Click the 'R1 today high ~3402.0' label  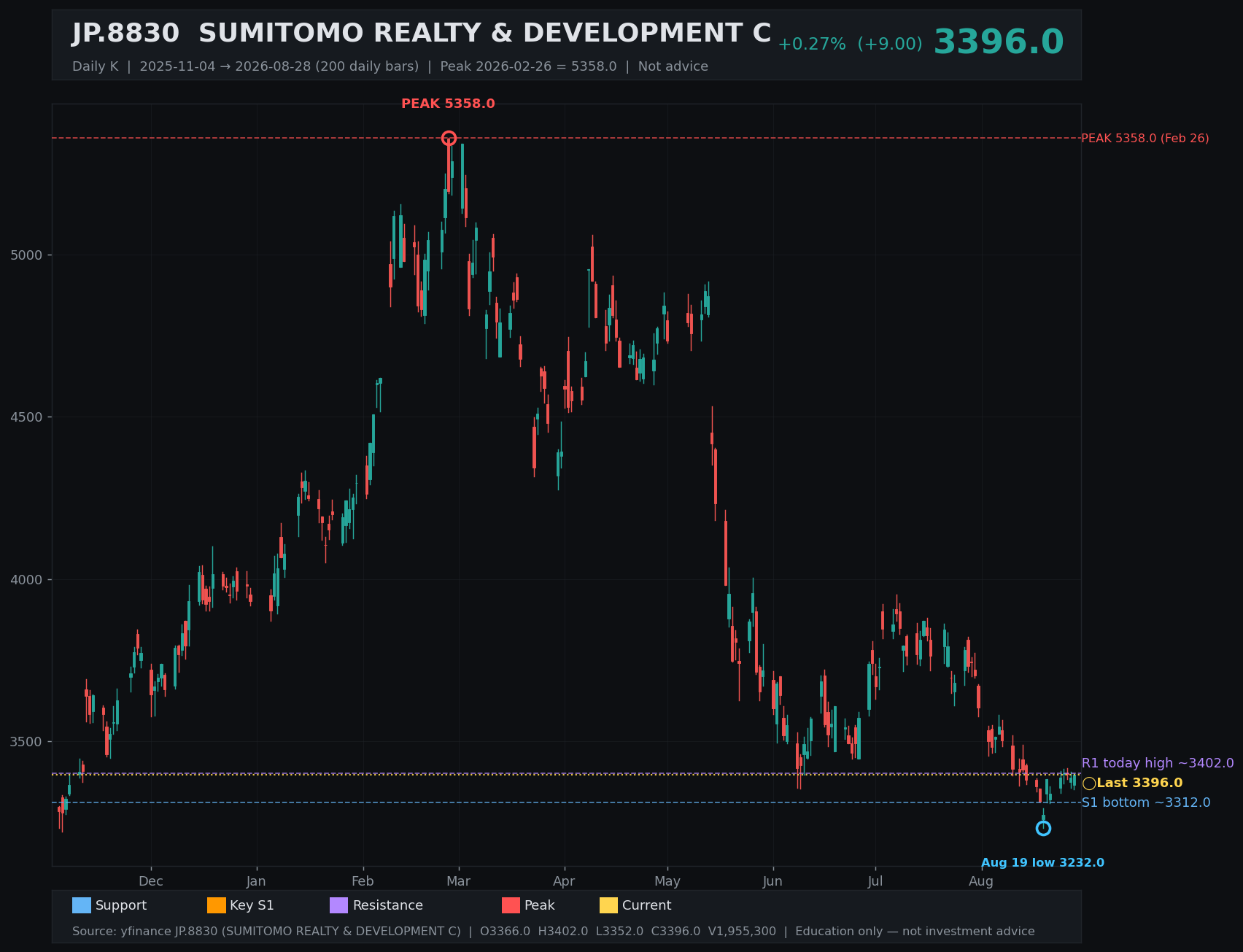point(1158,763)
